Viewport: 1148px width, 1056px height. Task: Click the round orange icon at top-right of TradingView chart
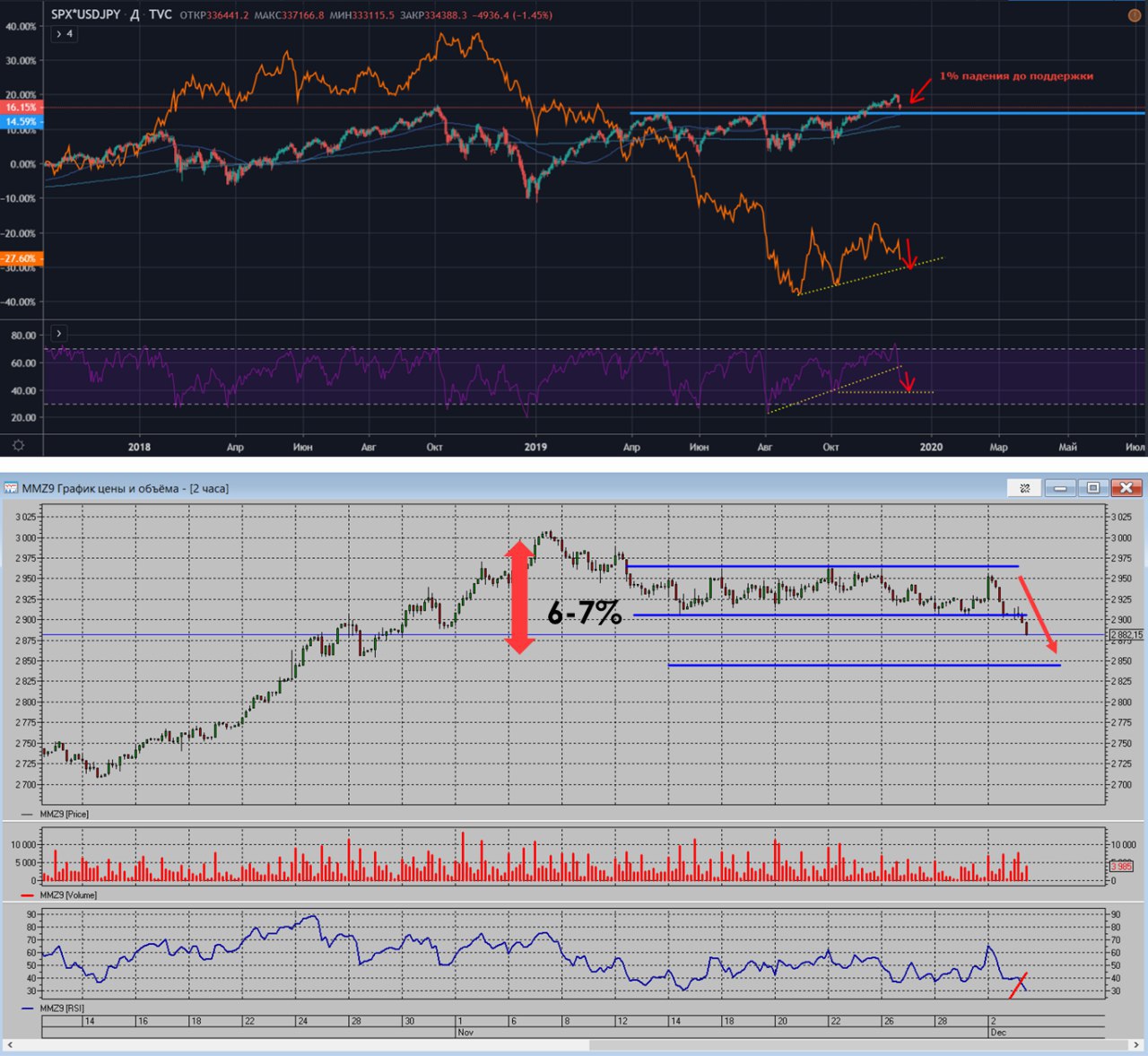(1135, 15)
